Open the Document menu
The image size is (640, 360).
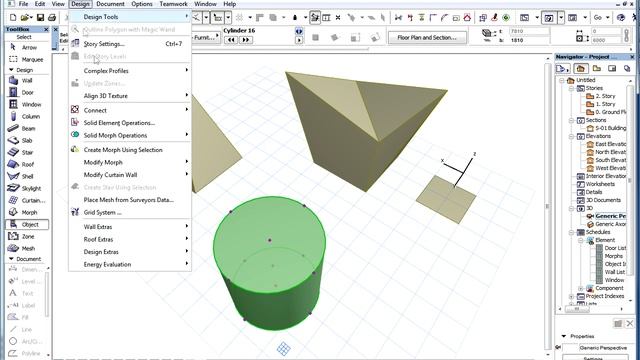[x=110, y=4]
